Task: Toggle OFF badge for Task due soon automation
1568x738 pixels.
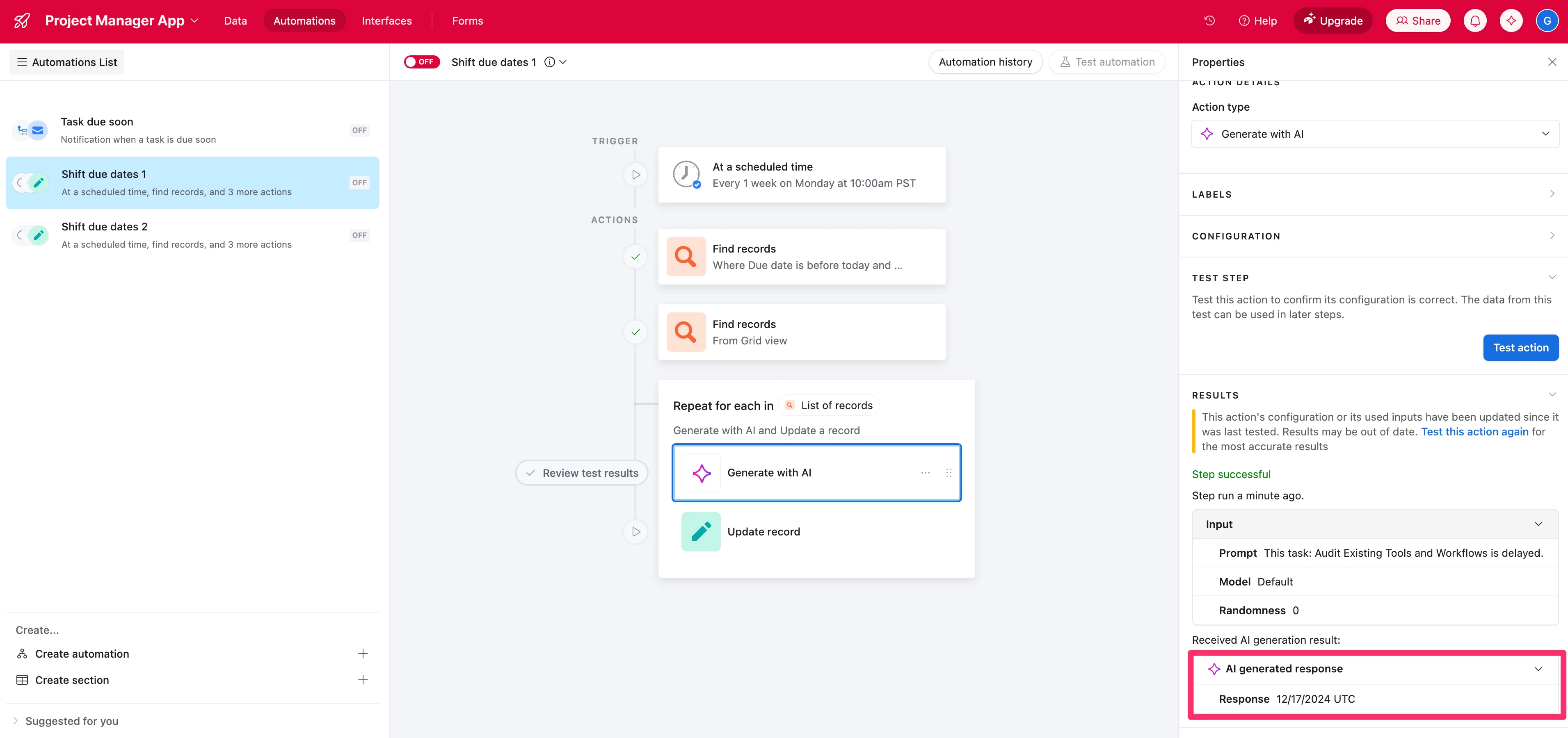Action: 359,130
